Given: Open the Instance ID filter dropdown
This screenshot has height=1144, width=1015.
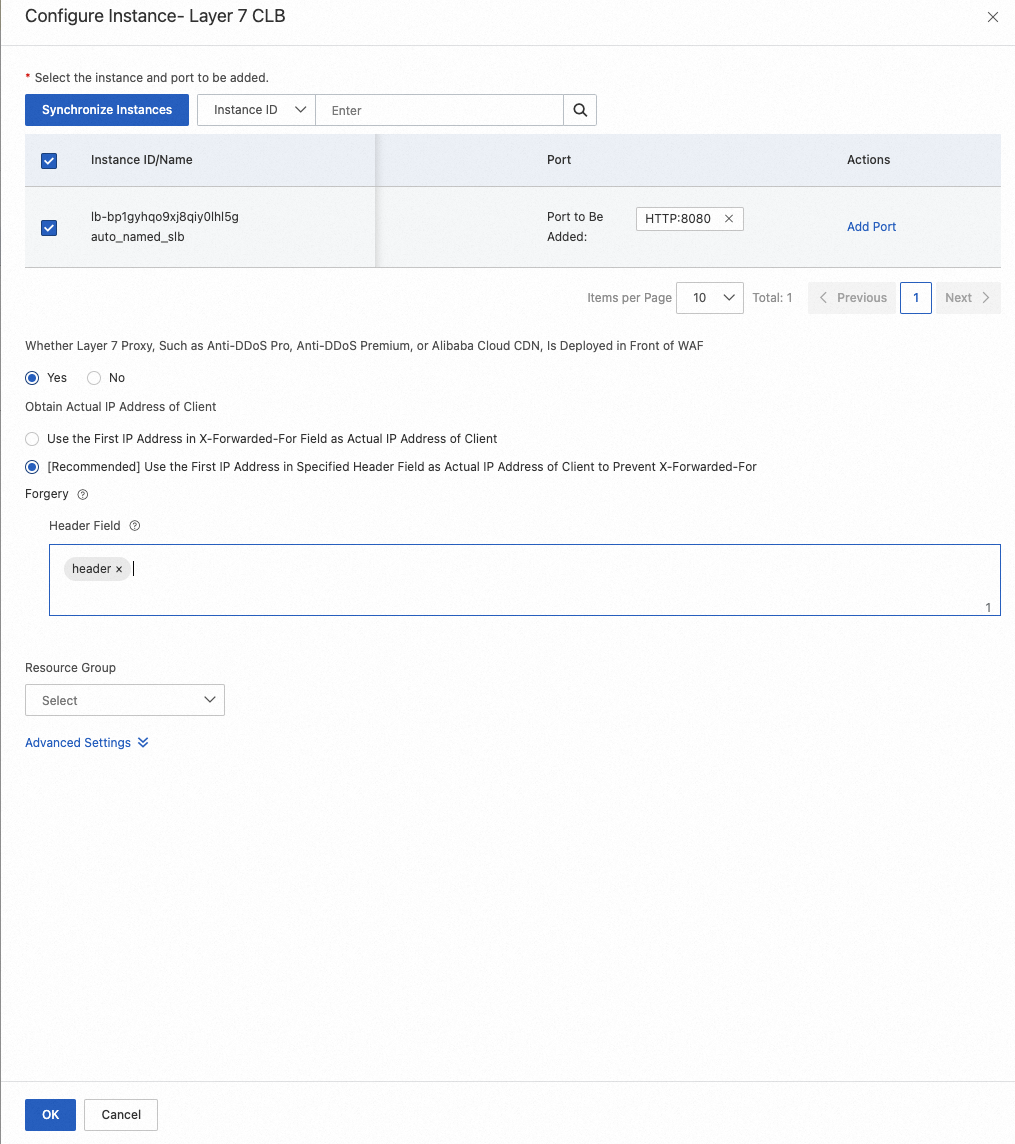Looking at the screenshot, I should click(x=255, y=110).
